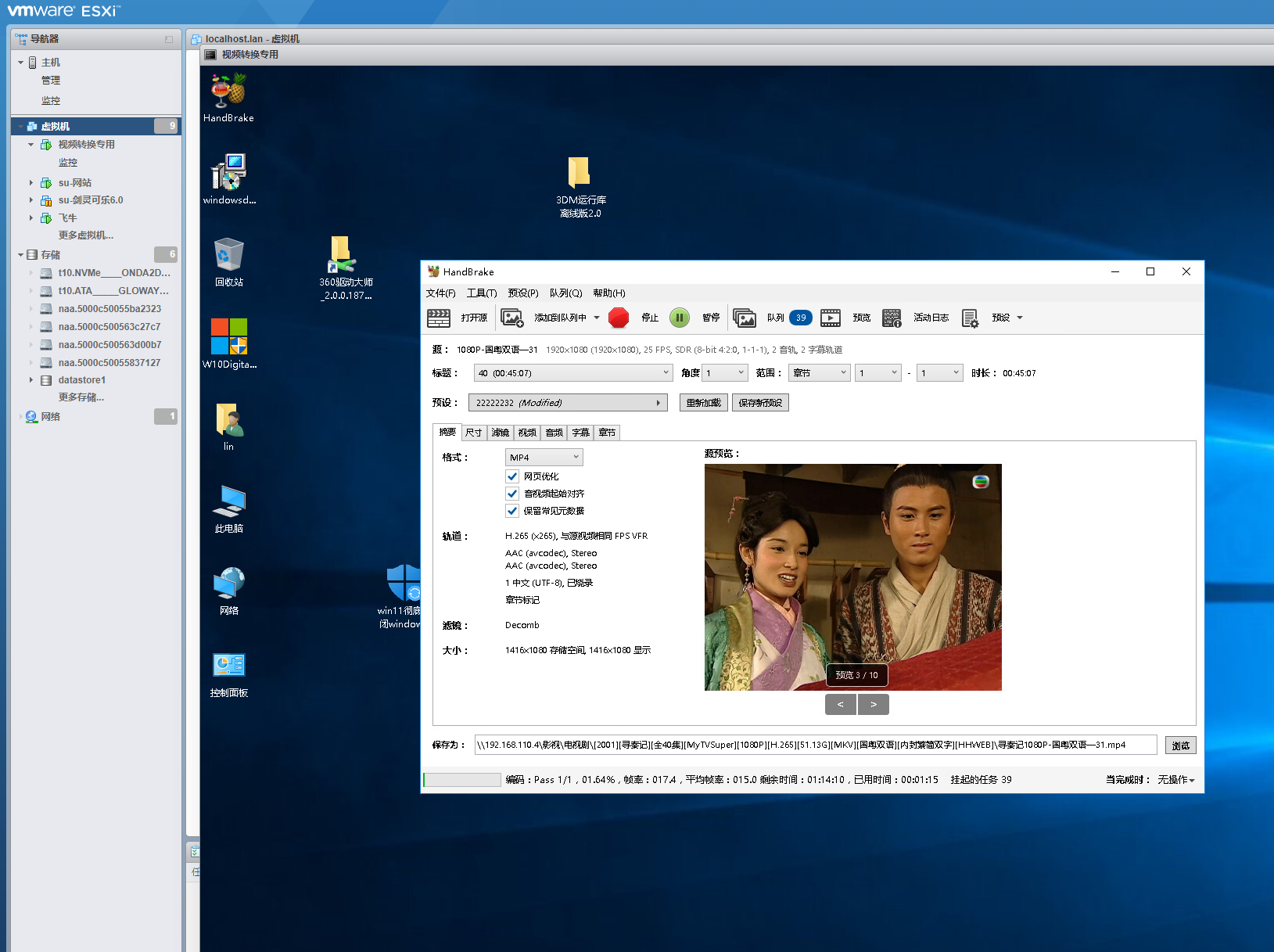Expand the su-网站 virtual machine node

click(31, 183)
